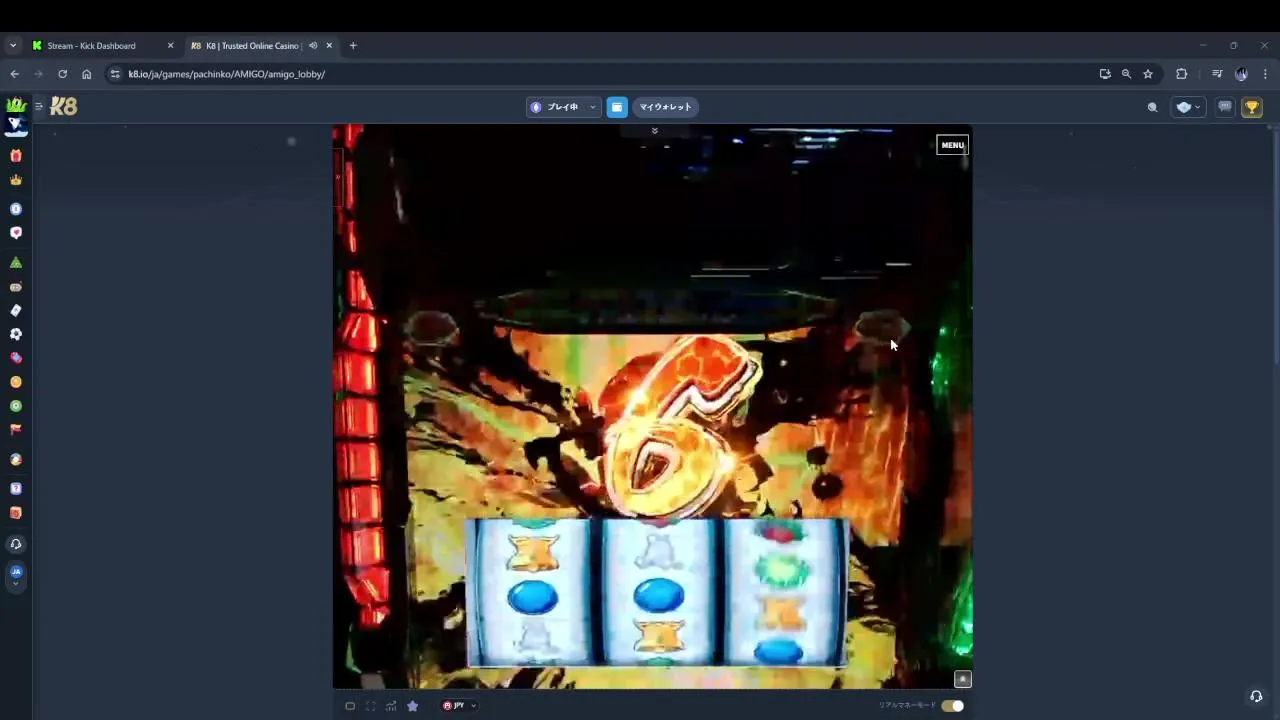Open the game statistics chart icon
1280x720 pixels.
391,706
